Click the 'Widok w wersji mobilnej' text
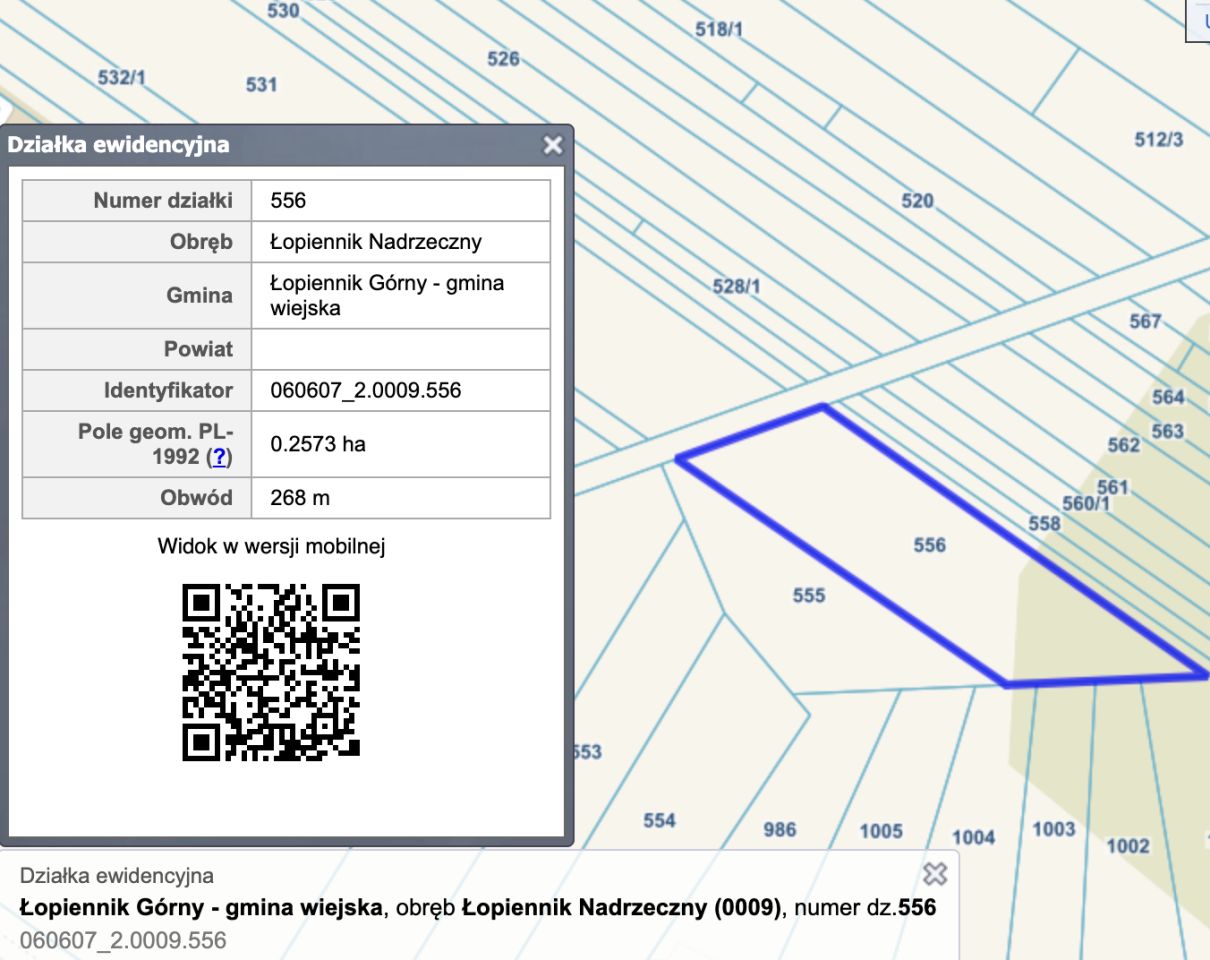This screenshot has height=960, width=1210. pyautogui.click(x=271, y=546)
